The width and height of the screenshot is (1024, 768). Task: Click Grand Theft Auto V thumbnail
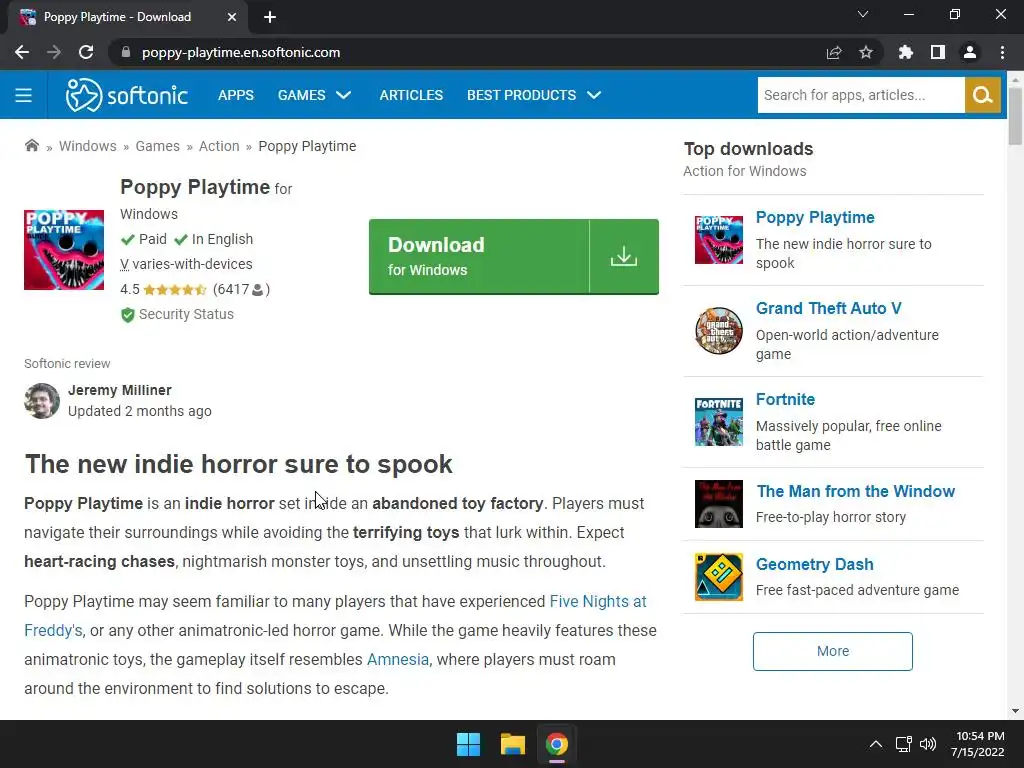(x=718, y=331)
